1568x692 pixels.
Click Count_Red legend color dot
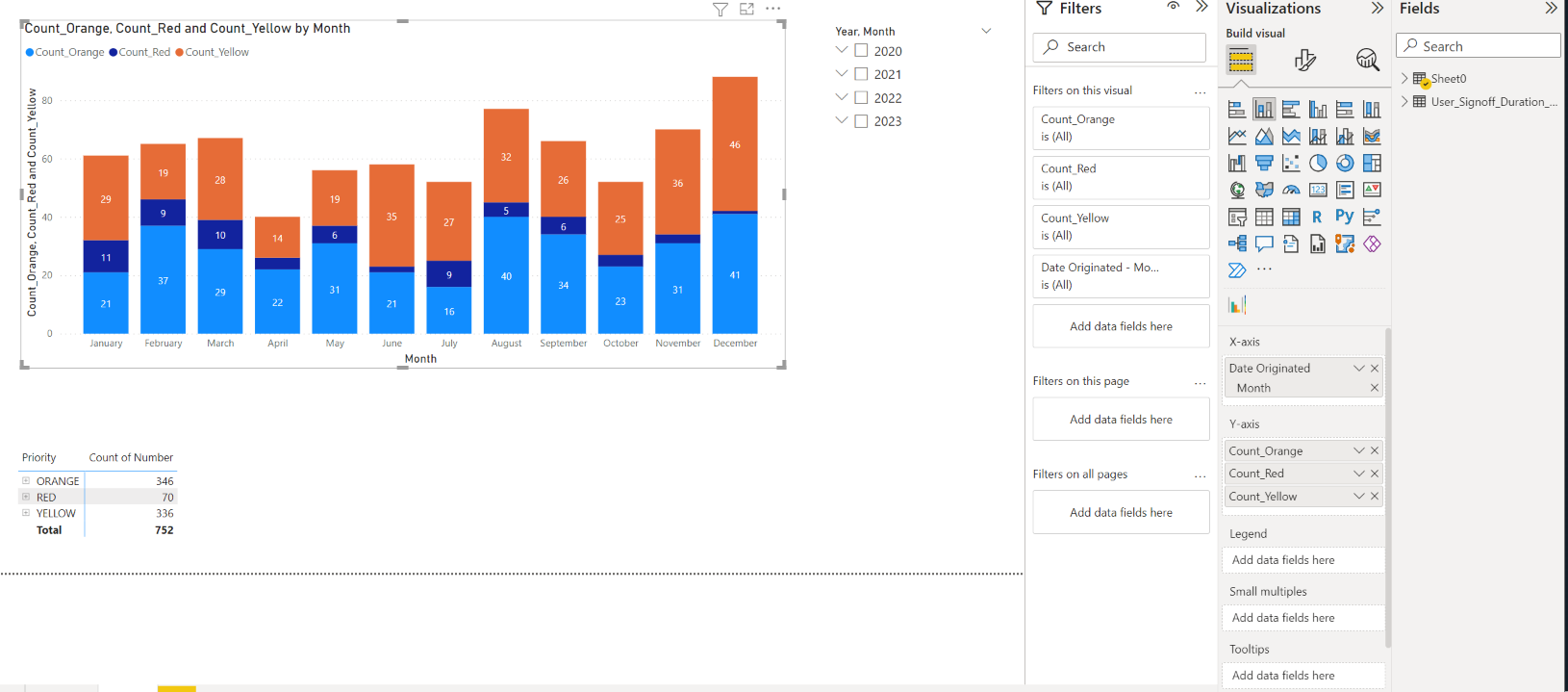[x=114, y=52]
